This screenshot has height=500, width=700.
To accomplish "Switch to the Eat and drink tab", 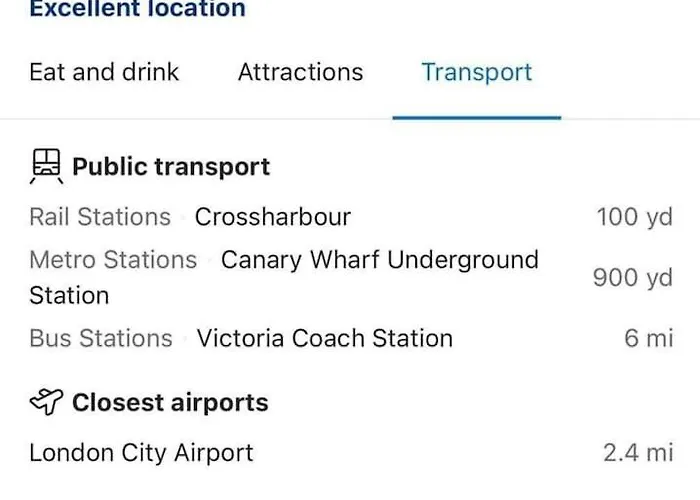I will pyautogui.click(x=104, y=72).
